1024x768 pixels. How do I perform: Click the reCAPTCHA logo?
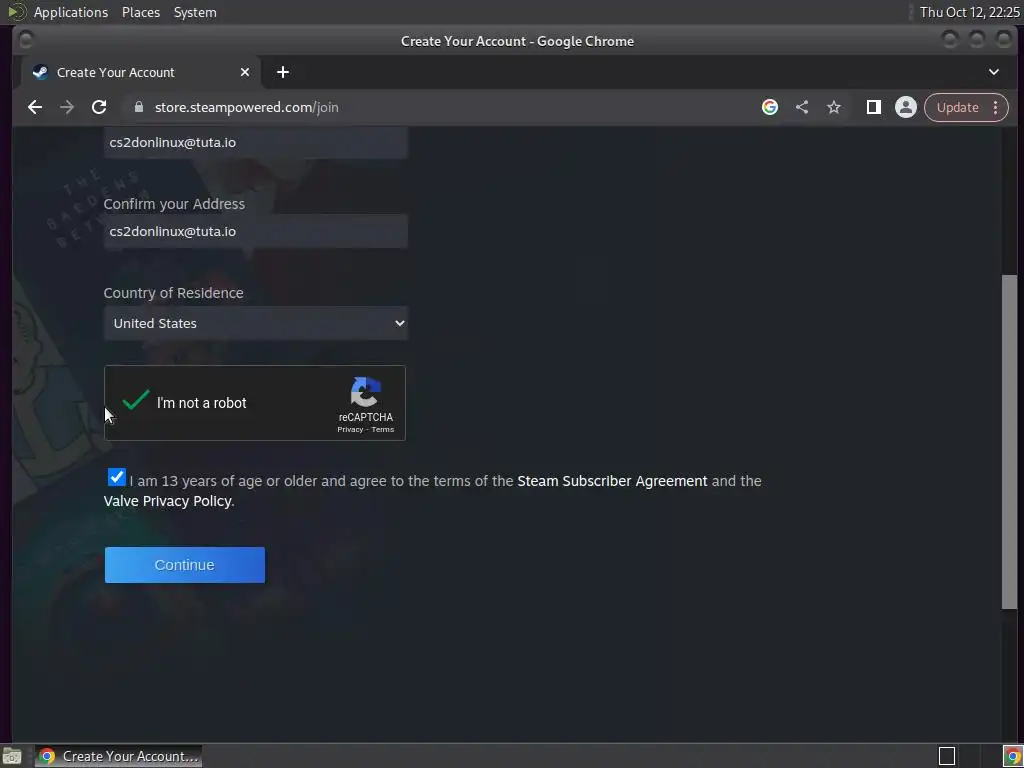pos(366,392)
